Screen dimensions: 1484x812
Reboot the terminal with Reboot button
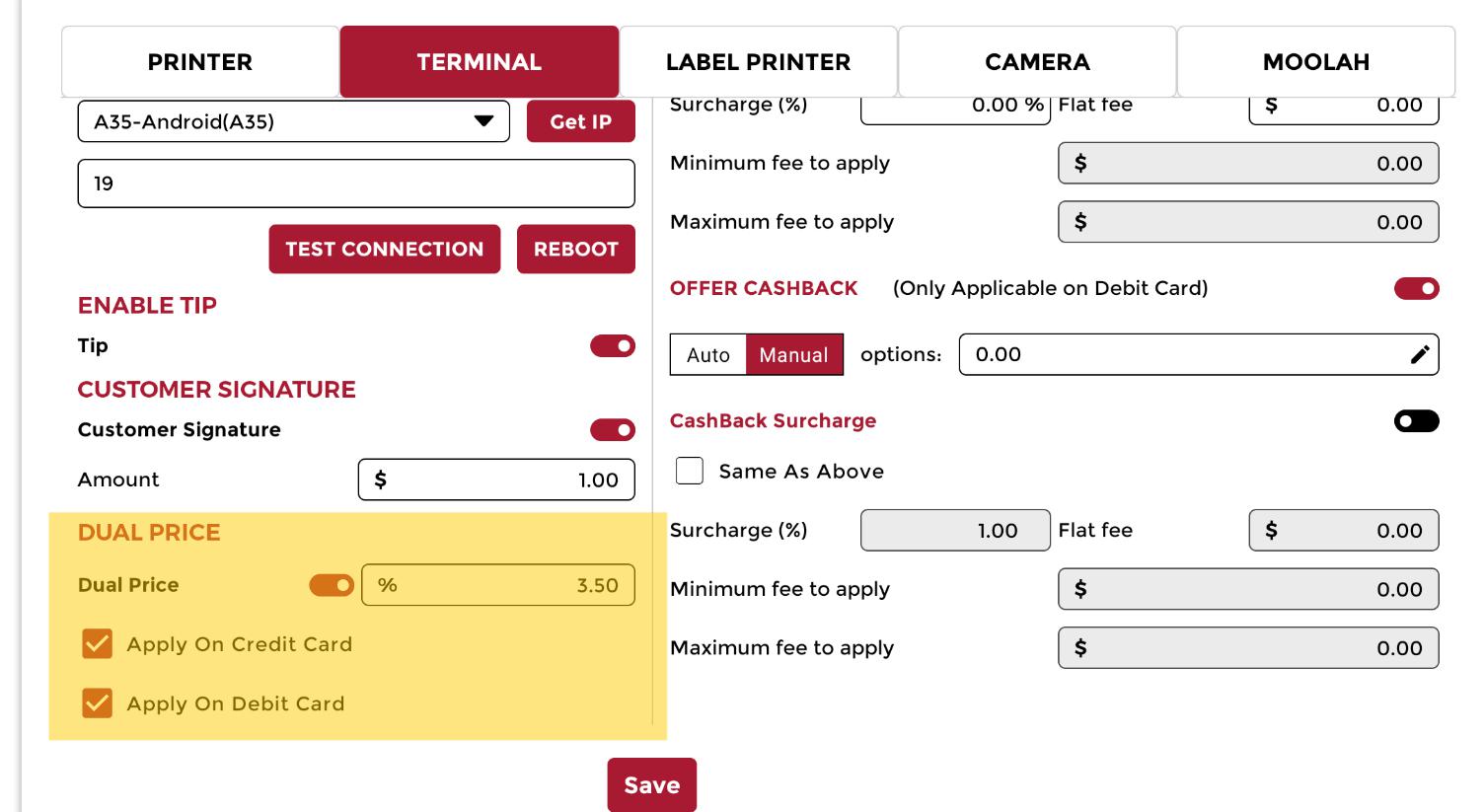[x=575, y=249]
